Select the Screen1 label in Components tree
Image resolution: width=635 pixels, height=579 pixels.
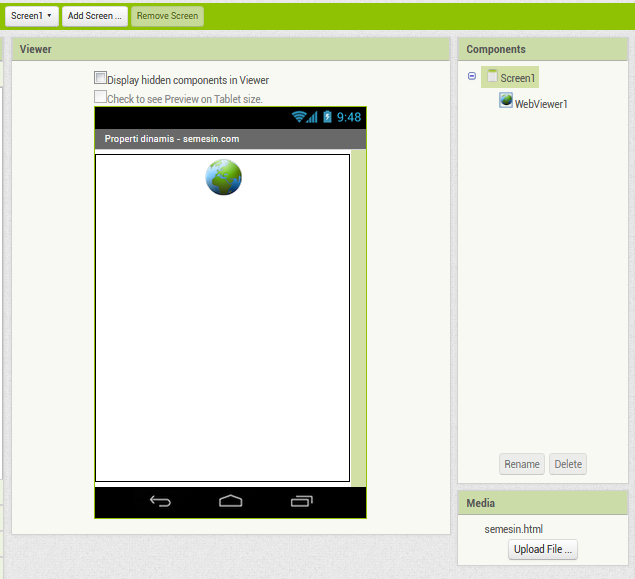click(518, 78)
